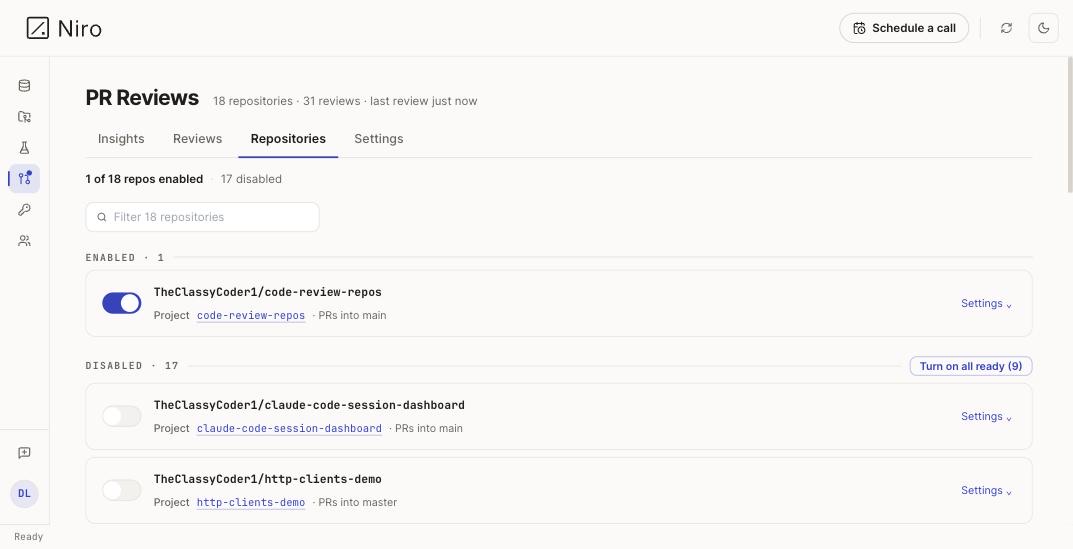Click Schedule a call button

point(904,28)
